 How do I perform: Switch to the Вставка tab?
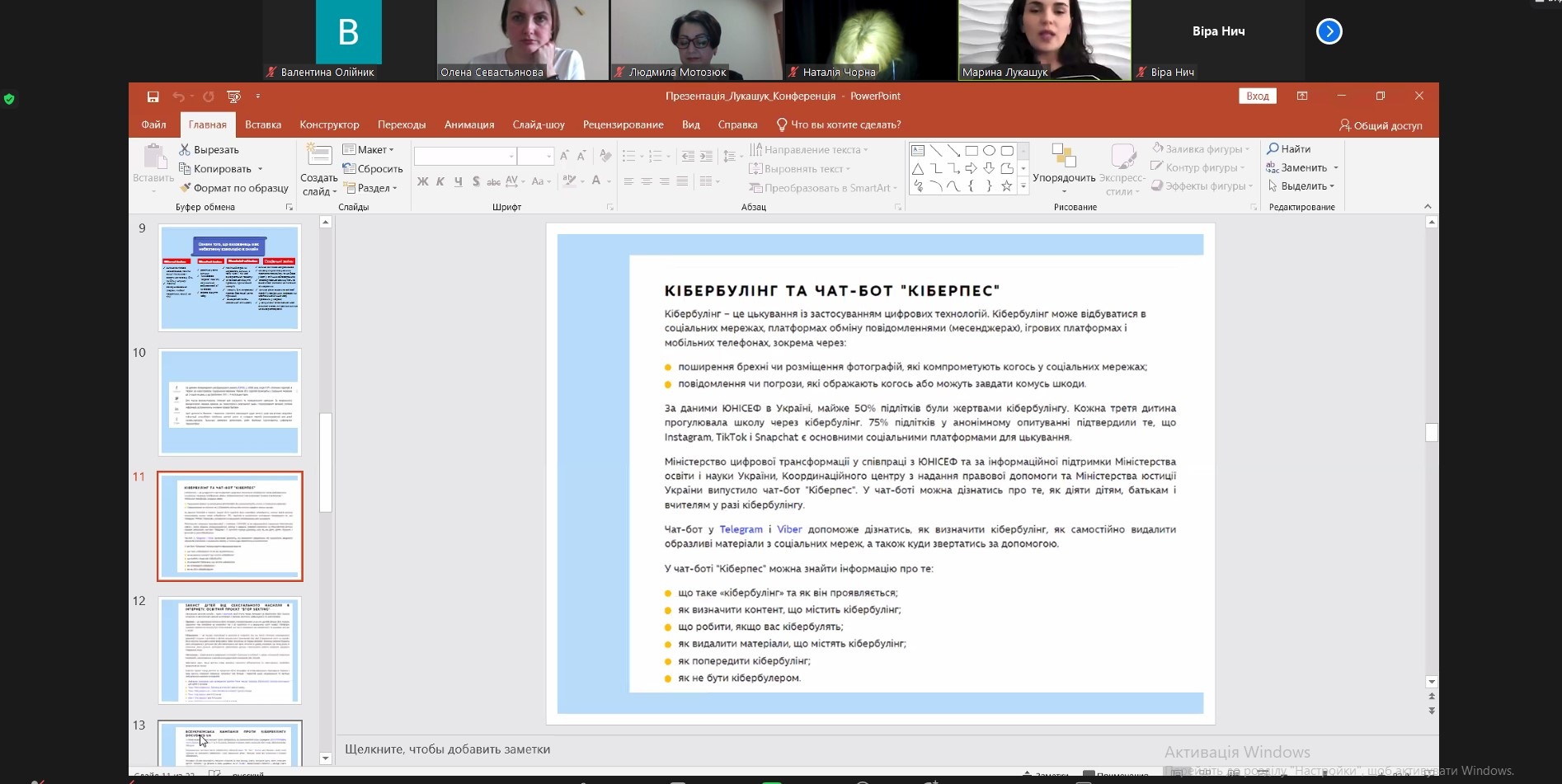[263, 124]
